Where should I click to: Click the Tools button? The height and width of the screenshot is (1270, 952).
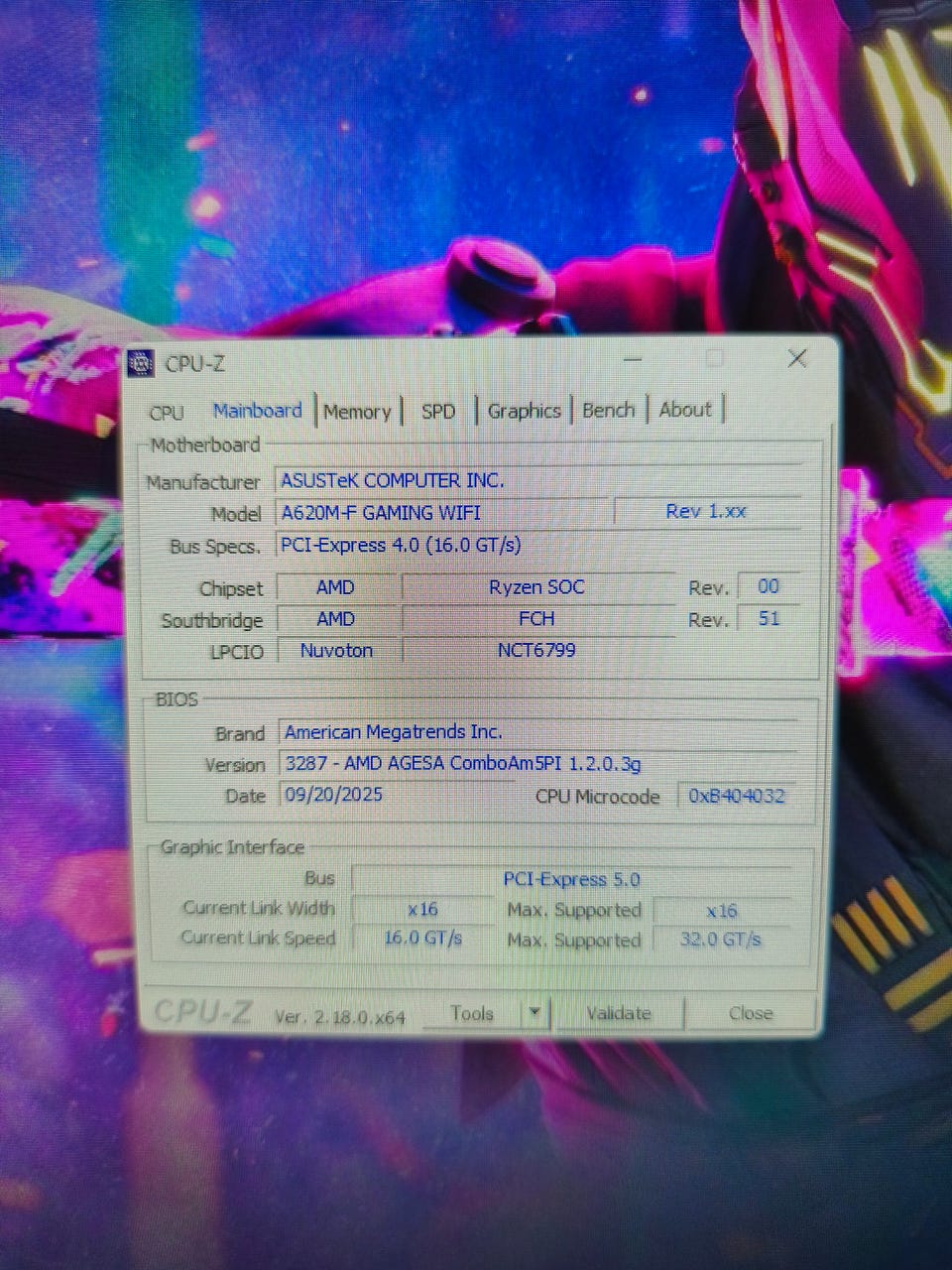click(472, 1013)
